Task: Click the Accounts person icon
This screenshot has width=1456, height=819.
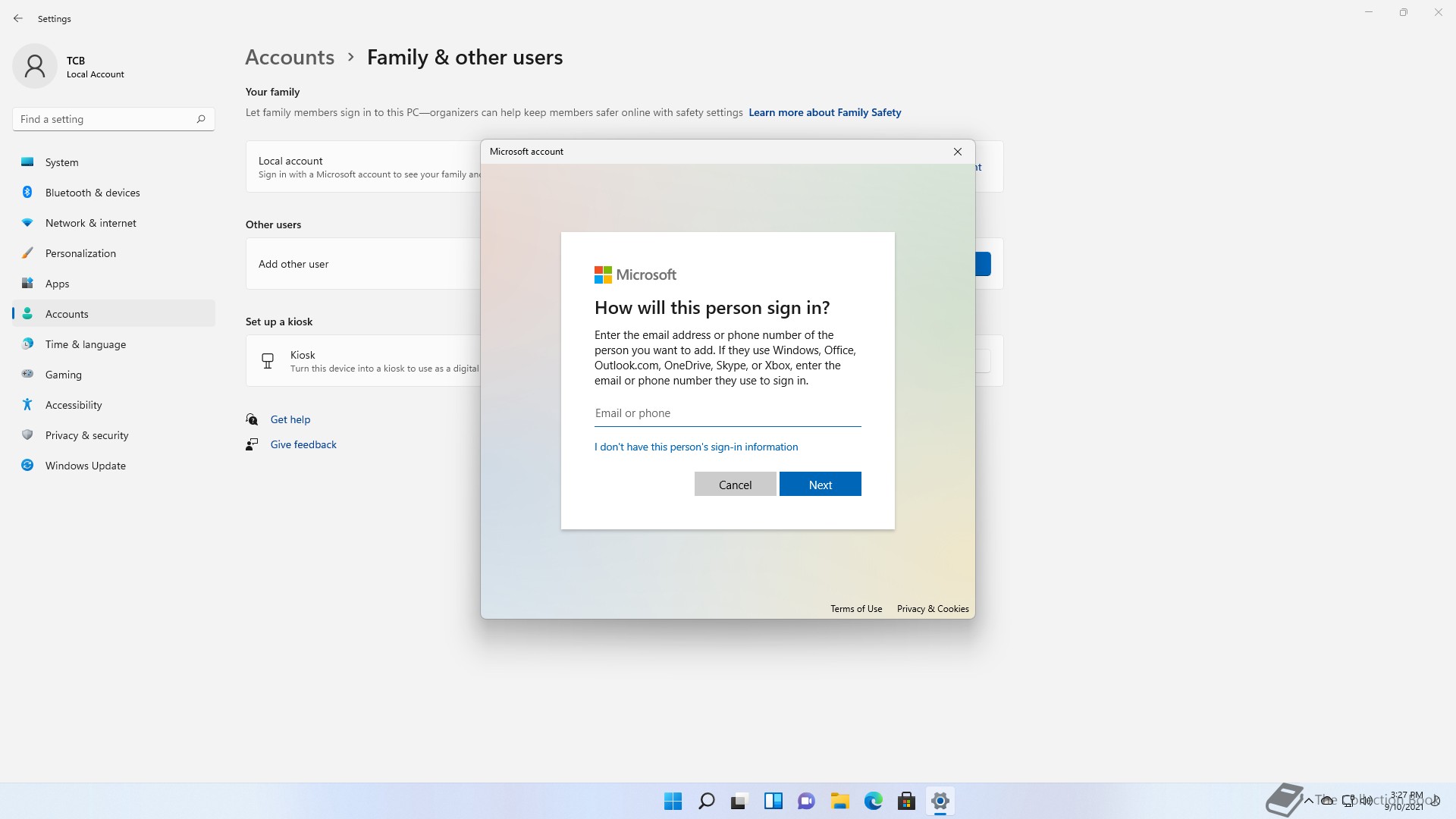Action: pyautogui.click(x=27, y=313)
